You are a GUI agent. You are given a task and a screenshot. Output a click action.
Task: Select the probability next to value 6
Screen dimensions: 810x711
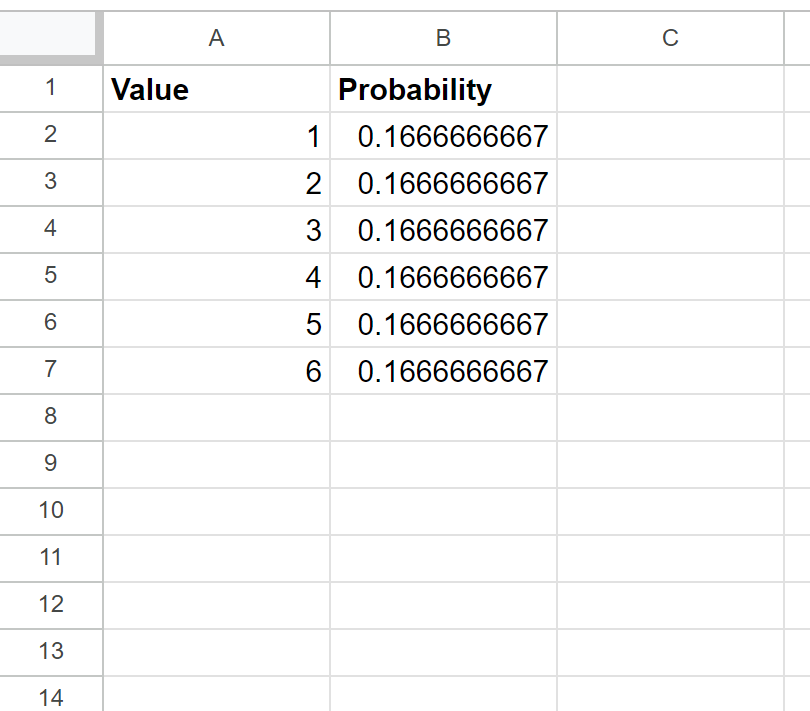(x=443, y=371)
